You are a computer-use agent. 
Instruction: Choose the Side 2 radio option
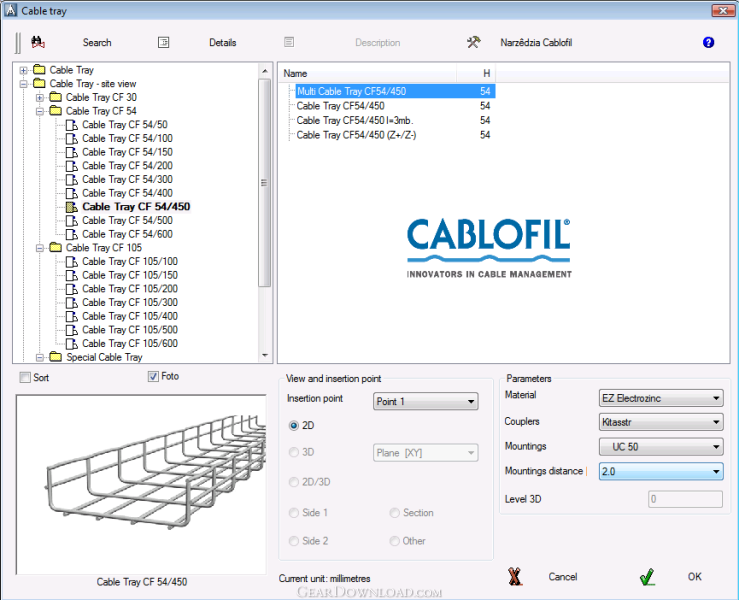[294, 541]
